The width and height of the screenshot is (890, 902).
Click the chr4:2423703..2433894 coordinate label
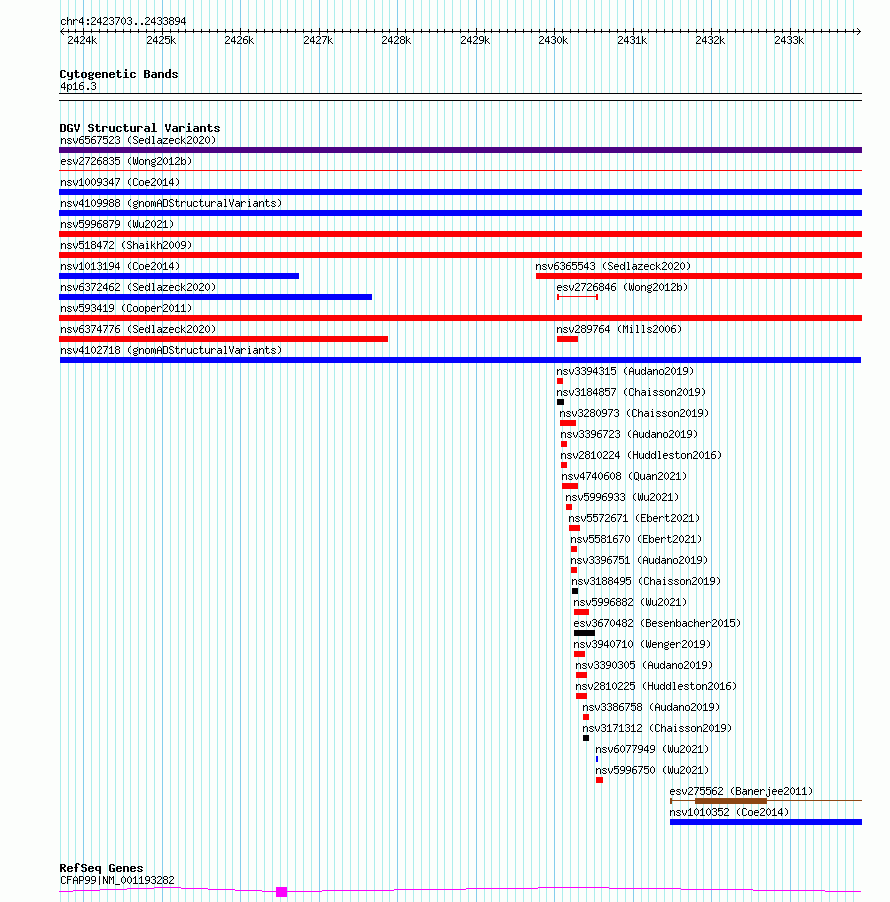pyautogui.click(x=123, y=21)
